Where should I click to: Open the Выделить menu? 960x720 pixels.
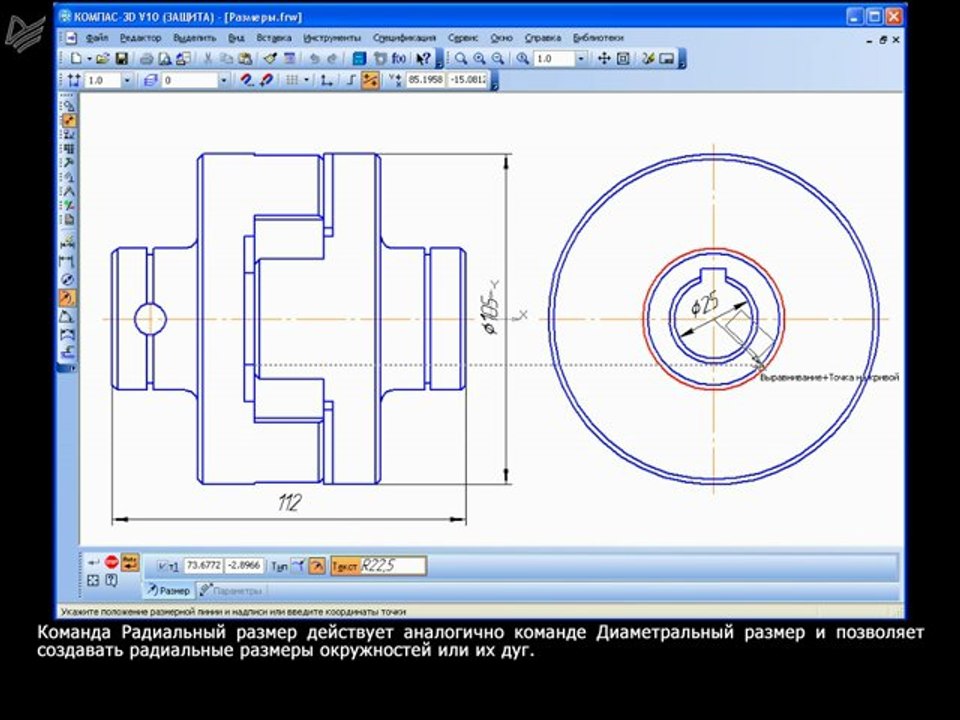pyautogui.click(x=195, y=38)
